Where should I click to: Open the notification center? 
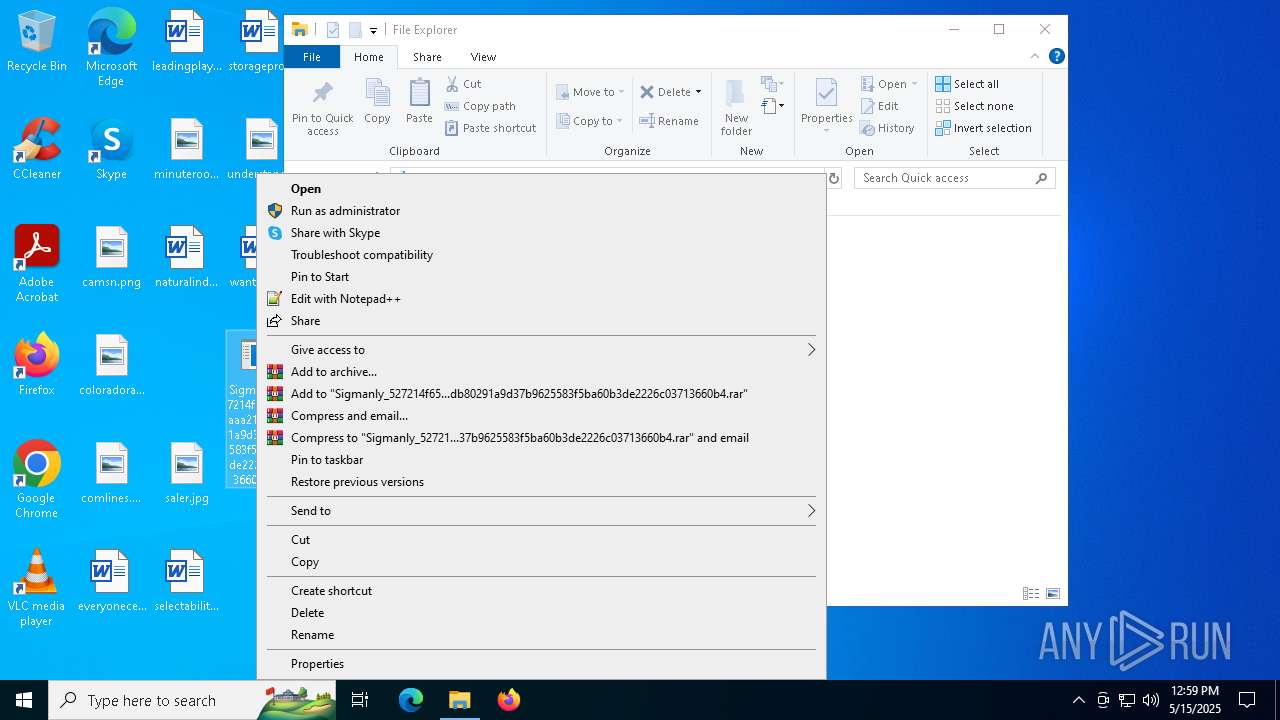tap(1247, 700)
